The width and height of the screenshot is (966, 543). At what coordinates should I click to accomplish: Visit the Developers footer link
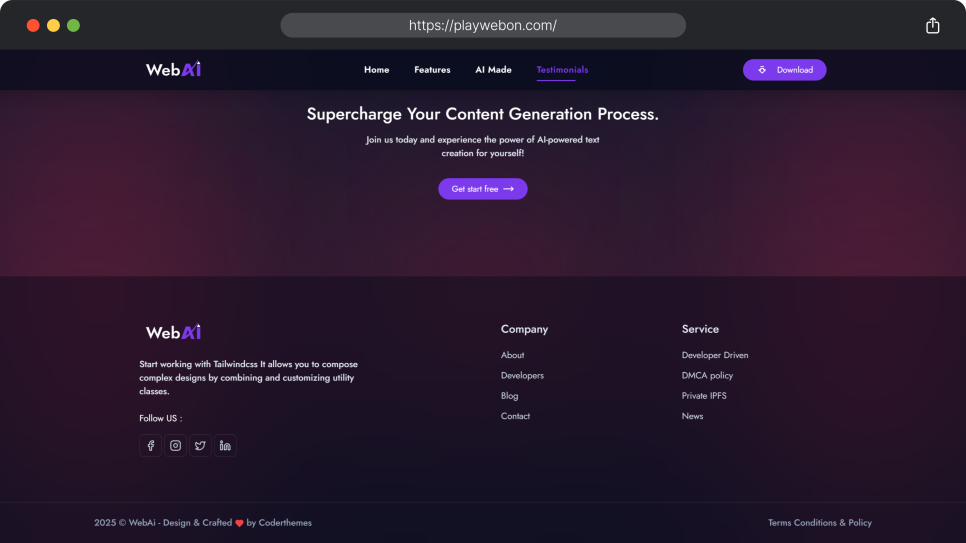tap(522, 375)
